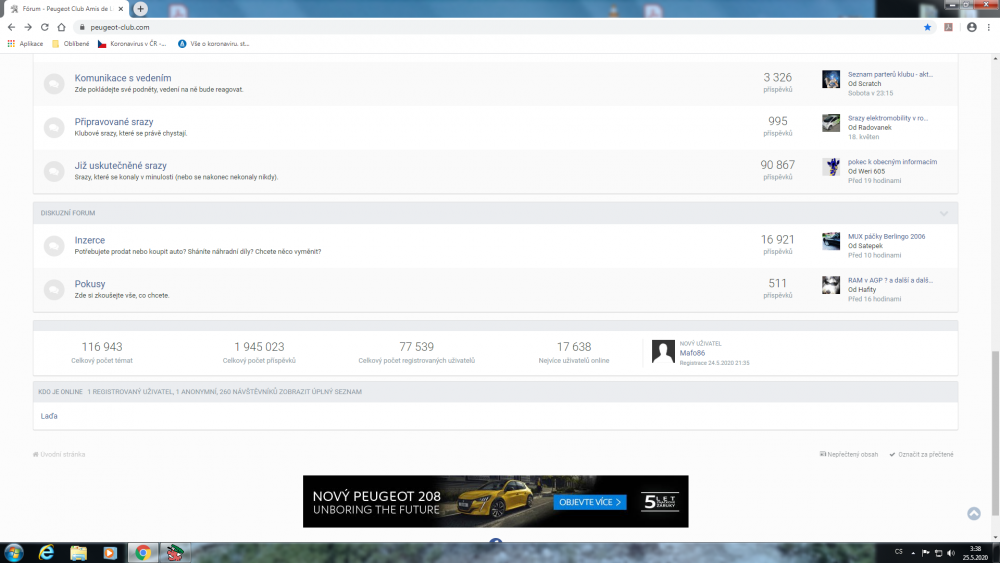Screen dimensions: 1000x563
Task: Click the speech bubble icon beside Komunikace s vedením
Action: [54, 84]
